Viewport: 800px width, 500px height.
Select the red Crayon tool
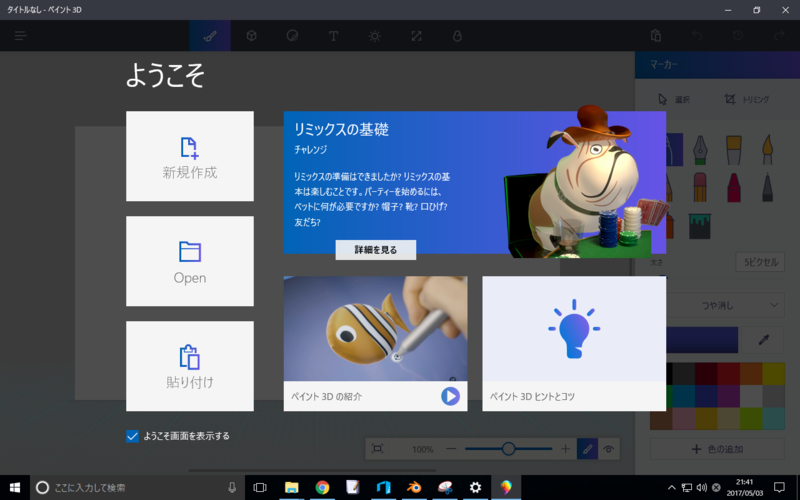[734, 187]
